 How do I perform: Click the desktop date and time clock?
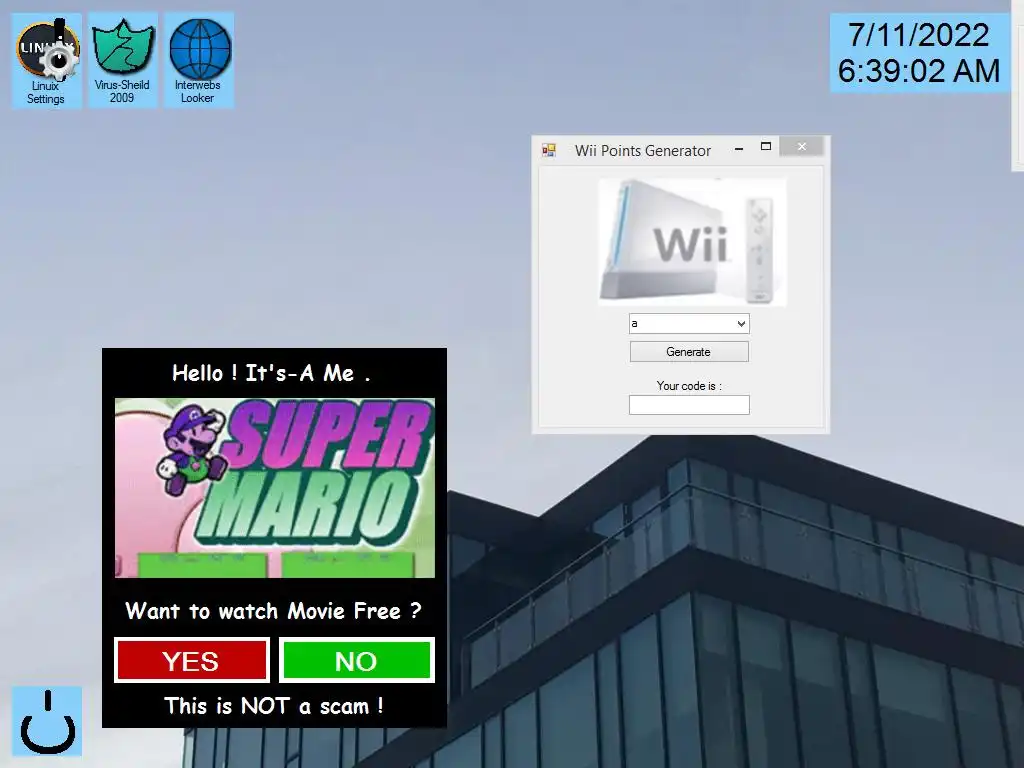point(918,53)
